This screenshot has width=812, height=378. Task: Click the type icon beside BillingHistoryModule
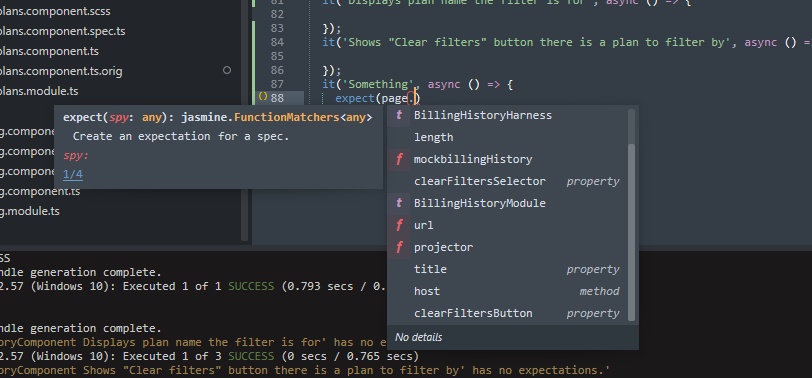[399, 203]
